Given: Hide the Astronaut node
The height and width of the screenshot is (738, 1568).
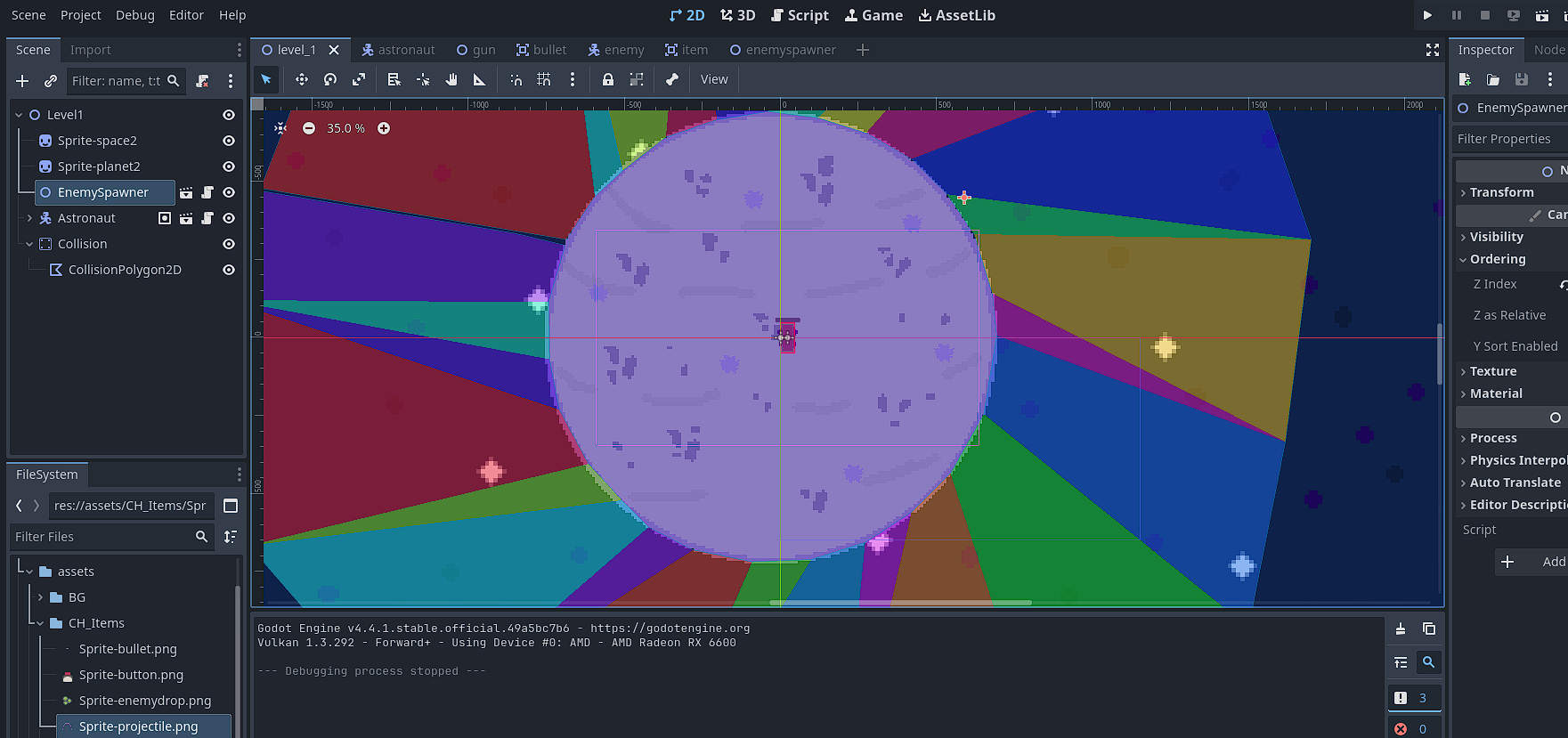Looking at the screenshot, I should 229,218.
